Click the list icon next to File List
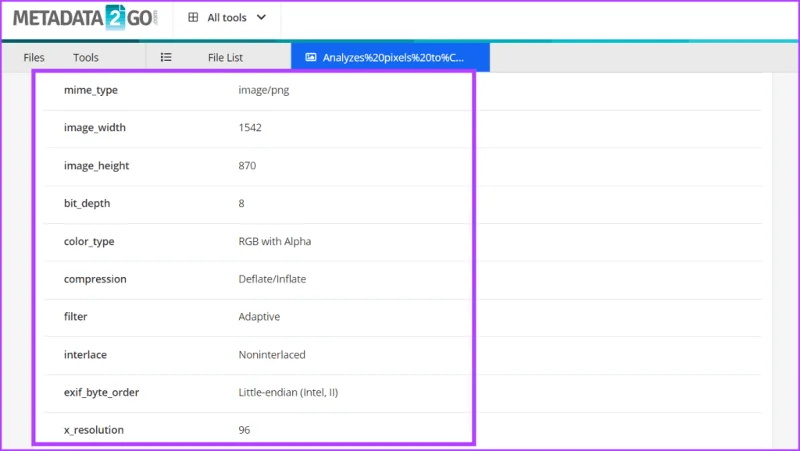This screenshot has height=451, width=800. pos(166,57)
